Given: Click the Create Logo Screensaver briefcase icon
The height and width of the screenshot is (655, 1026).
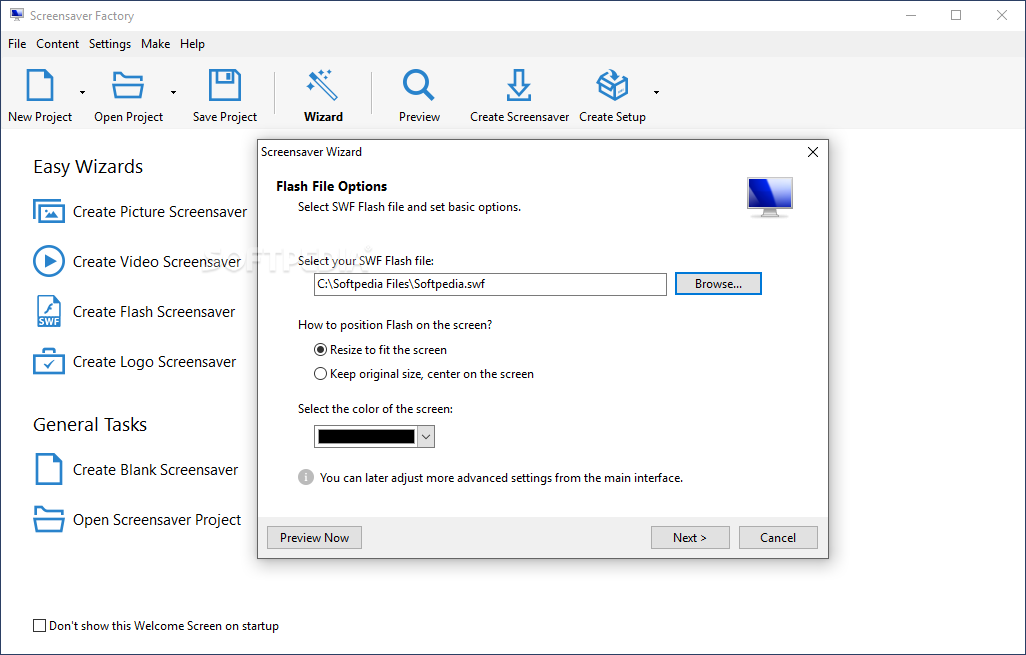Looking at the screenshot, I should [49, 361].
